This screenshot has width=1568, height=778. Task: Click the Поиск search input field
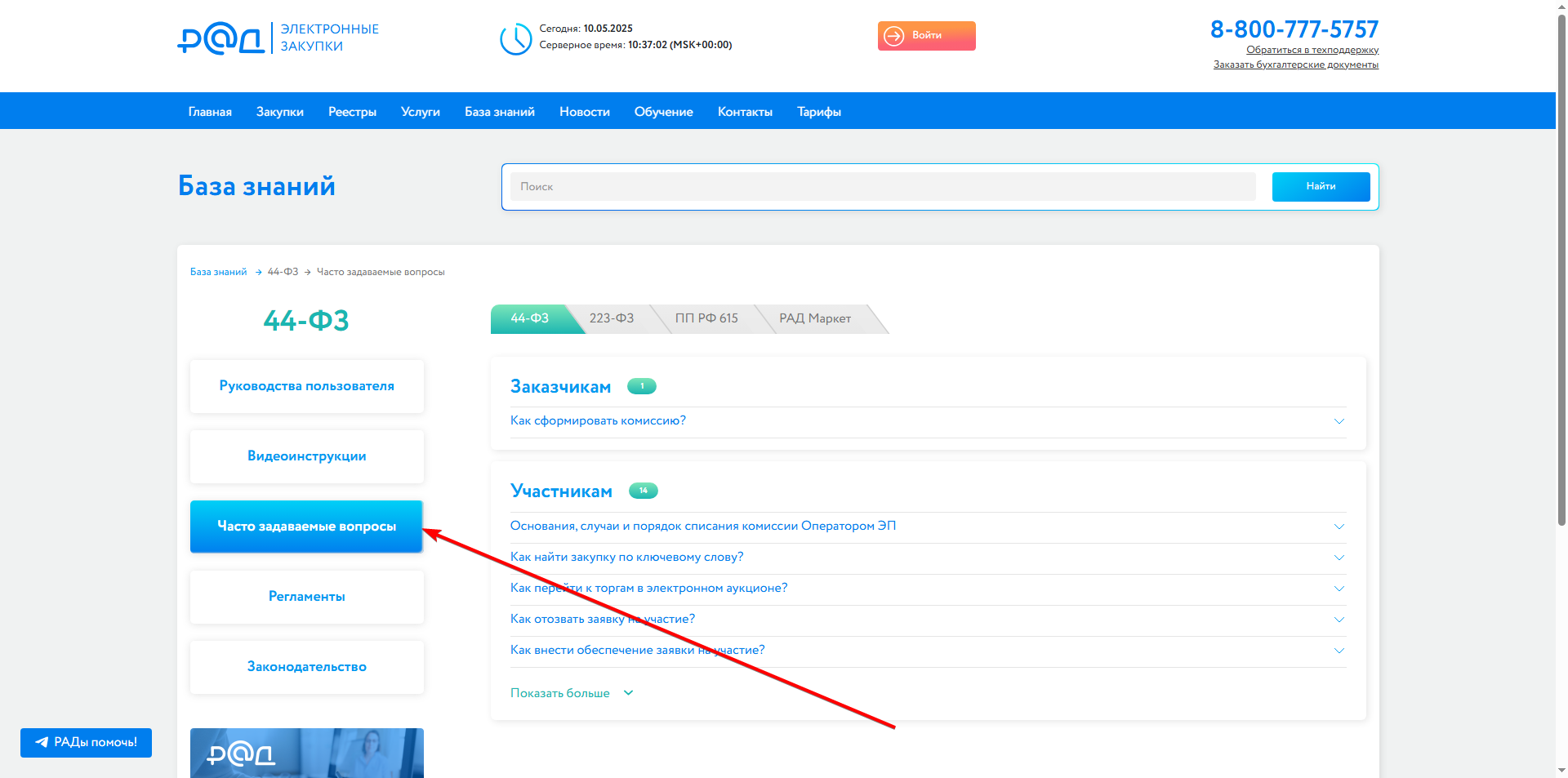click(x=883, y=187)
